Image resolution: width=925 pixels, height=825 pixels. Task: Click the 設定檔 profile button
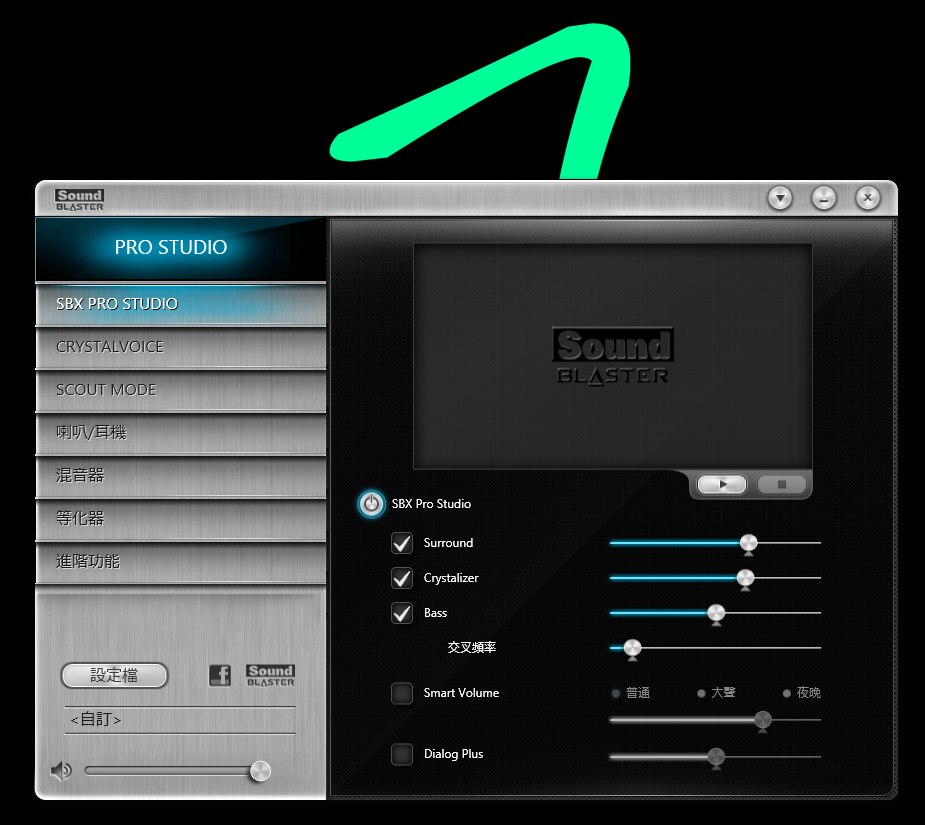114,676
